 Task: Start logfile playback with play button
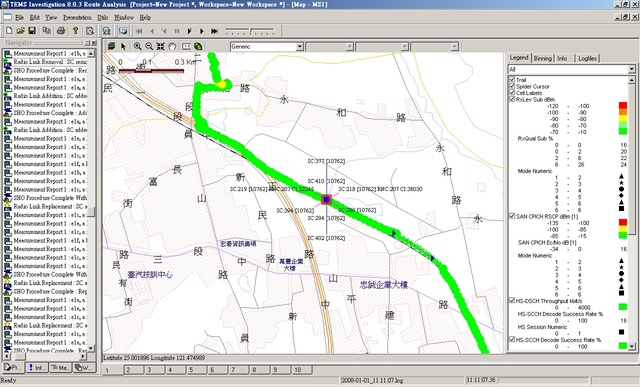click(x=202, y=31)
